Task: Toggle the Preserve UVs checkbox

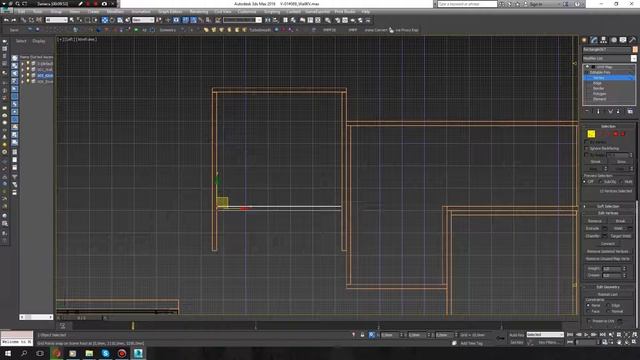Action: (589, 321)
